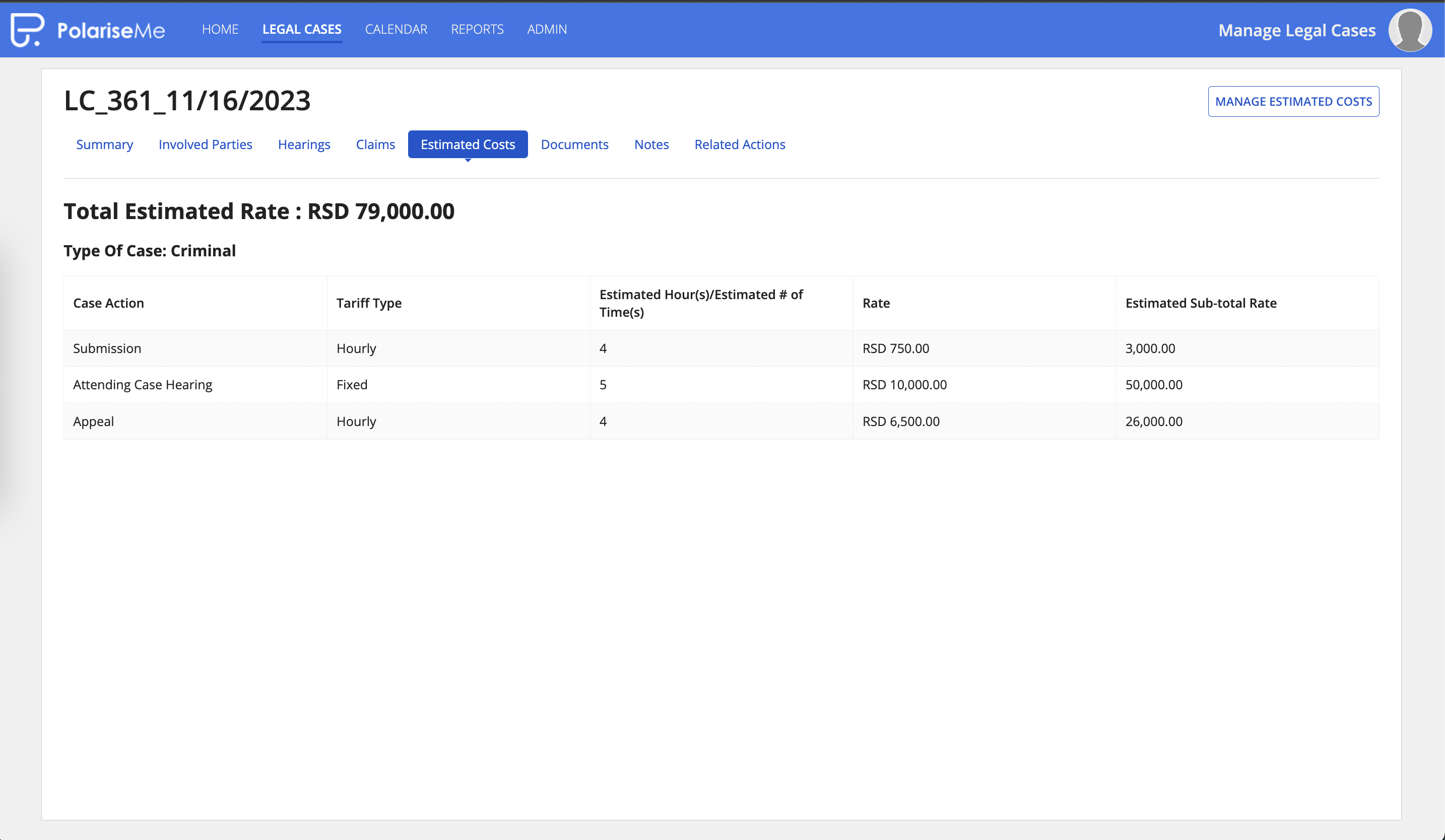
Task: Select the Appeal row
Action: tap(721, 421)
